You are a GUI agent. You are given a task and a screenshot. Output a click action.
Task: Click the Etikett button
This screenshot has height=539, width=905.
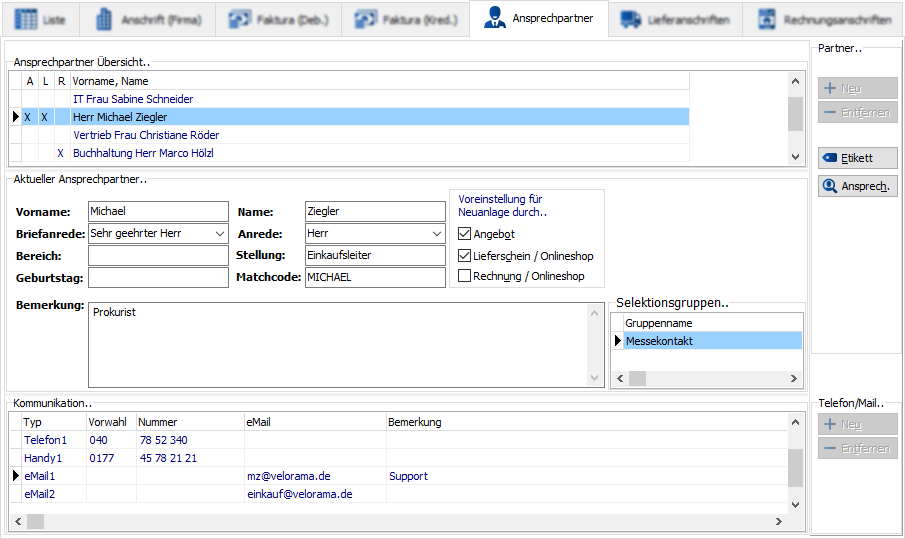coord(858,158)
